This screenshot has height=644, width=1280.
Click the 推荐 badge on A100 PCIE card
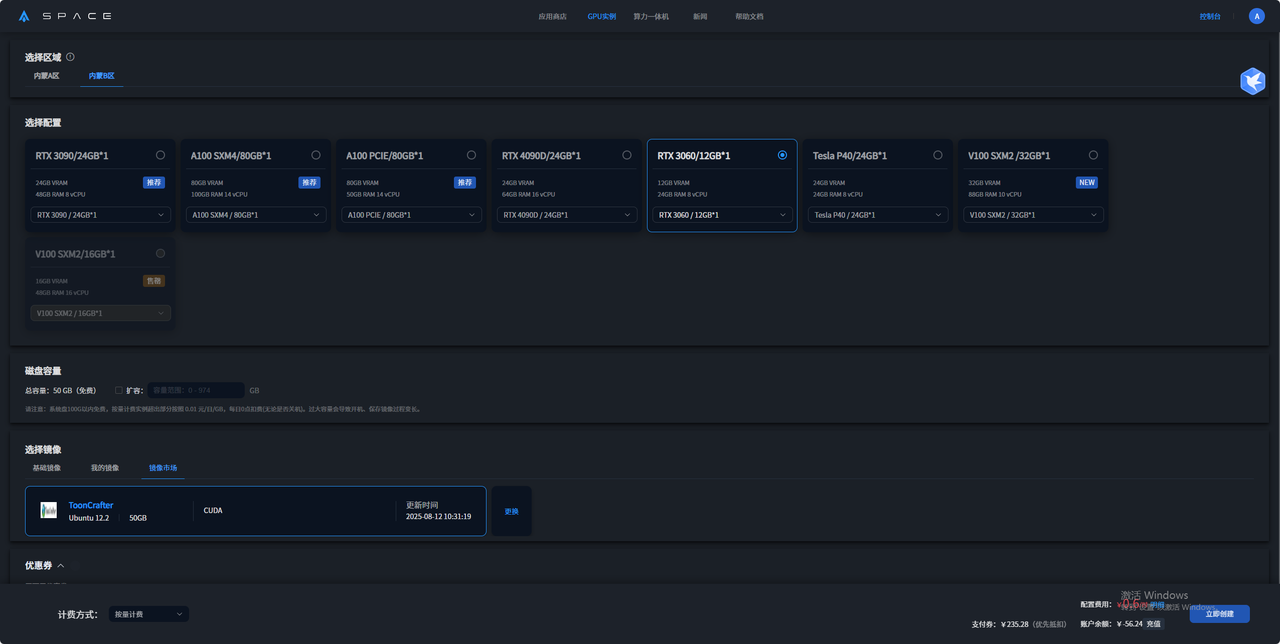click(465, 183)
